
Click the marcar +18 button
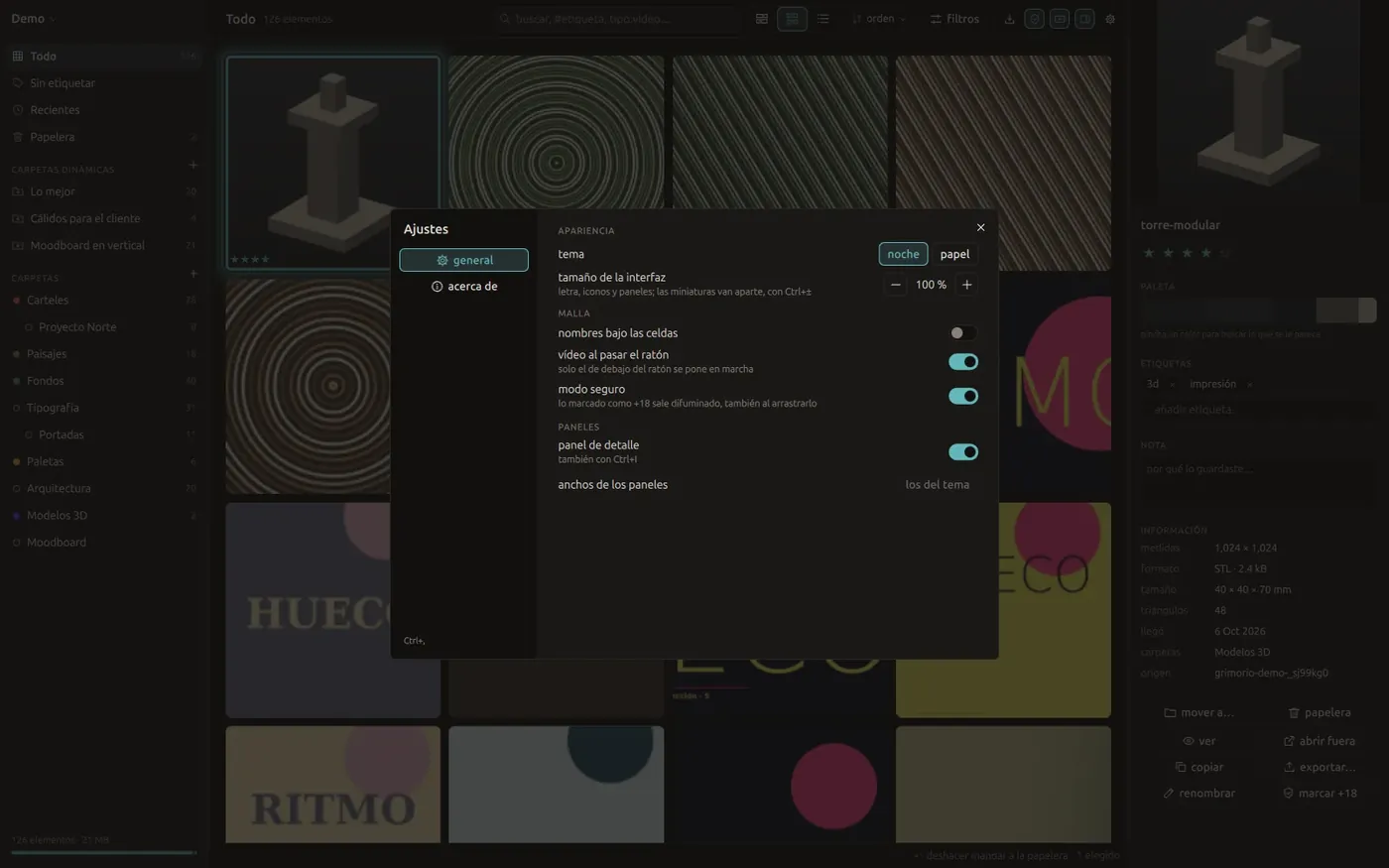1319,794
